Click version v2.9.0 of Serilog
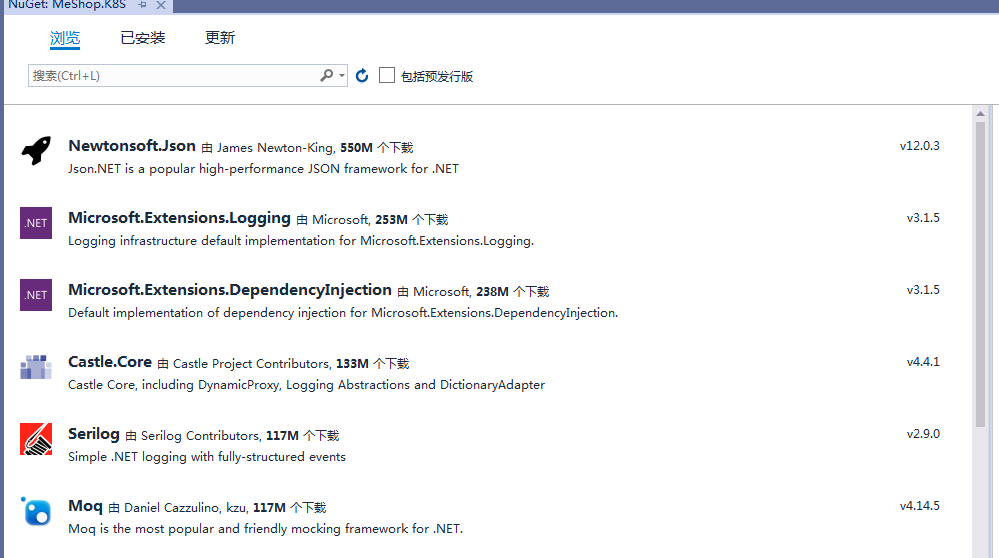999x558 pixels. coord(923,434)
